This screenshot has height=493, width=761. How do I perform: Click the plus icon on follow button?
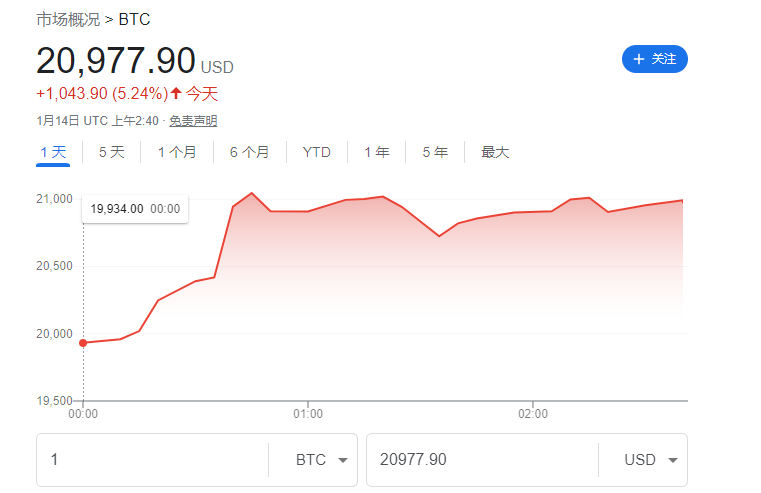point(638,60)
